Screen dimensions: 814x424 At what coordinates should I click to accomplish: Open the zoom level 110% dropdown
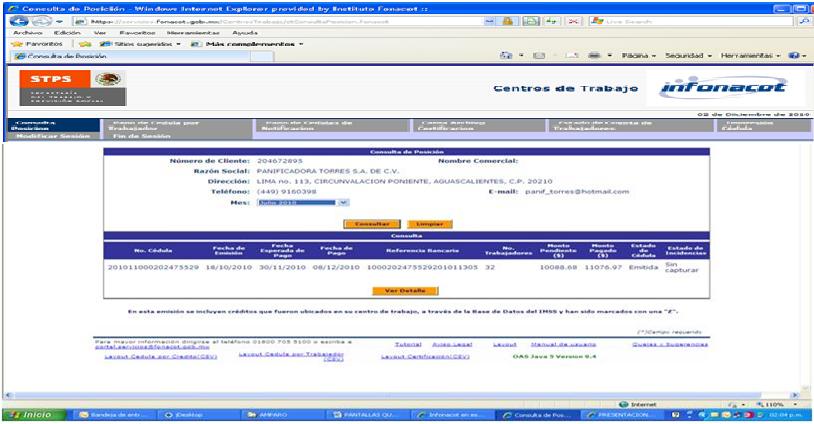(779, 404)
